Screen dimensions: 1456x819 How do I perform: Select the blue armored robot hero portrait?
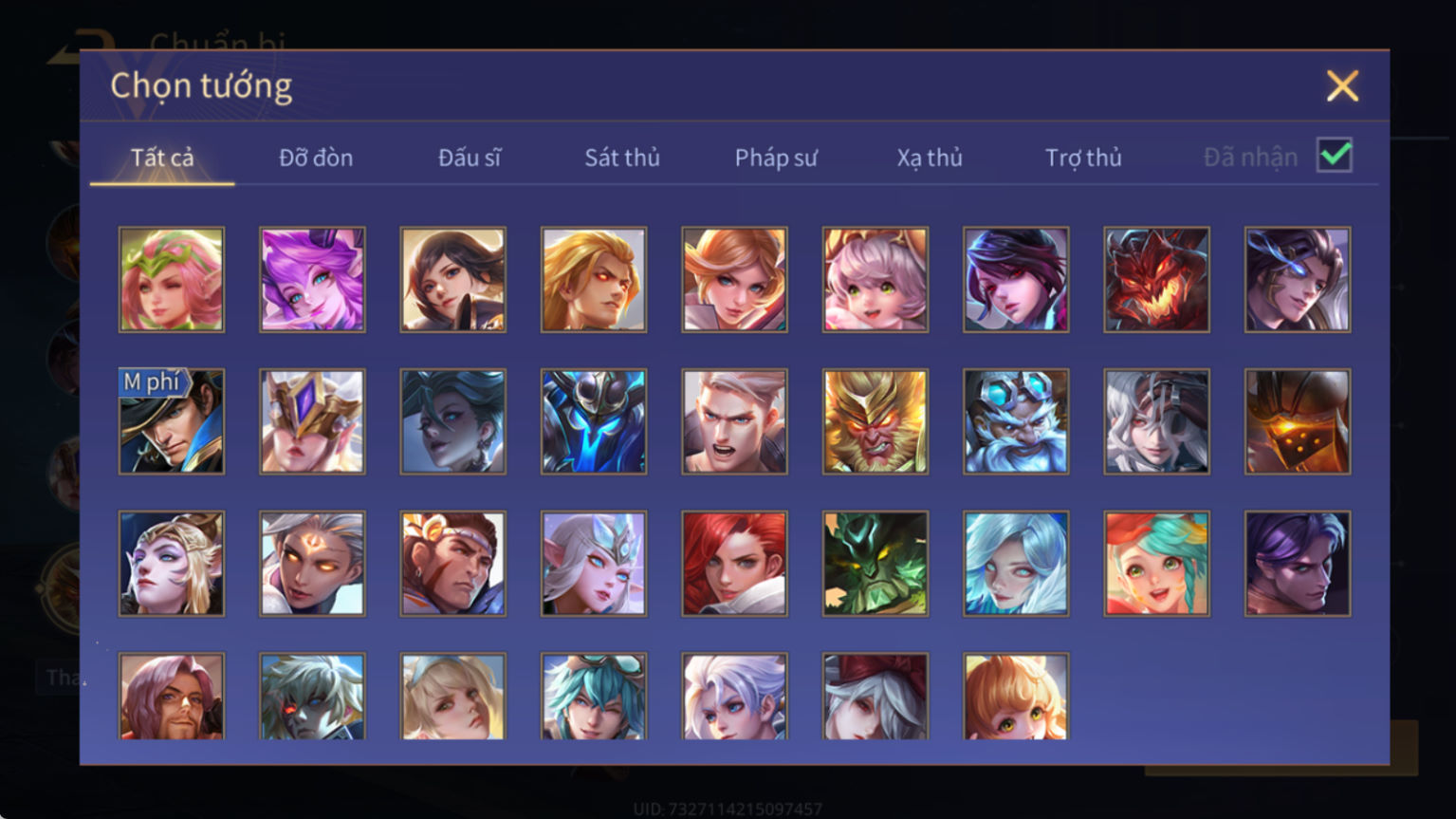594,421
